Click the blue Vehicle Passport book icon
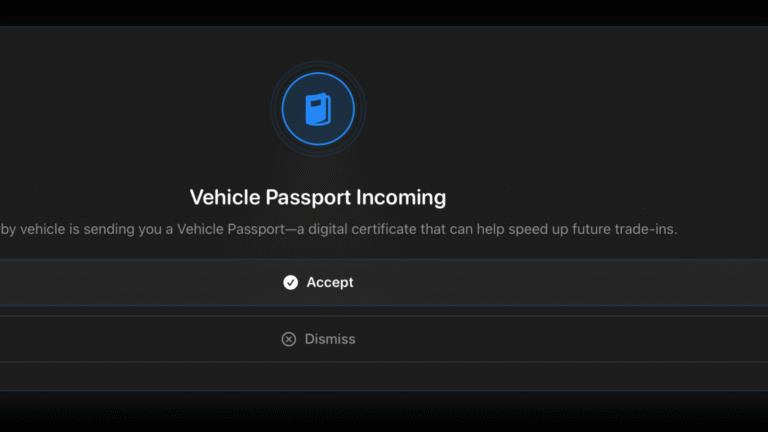The height and width of the screenshot is (432, 768). click(318, 109)
